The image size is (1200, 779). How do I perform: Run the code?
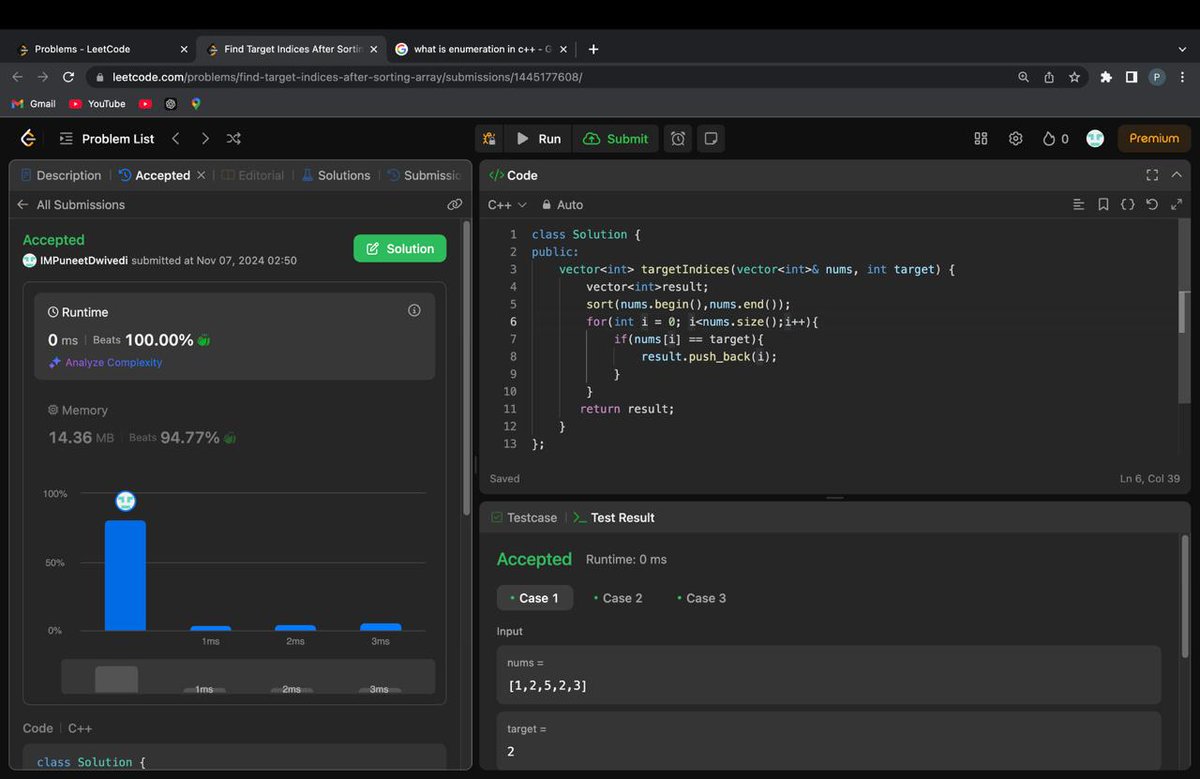(538, 138)
